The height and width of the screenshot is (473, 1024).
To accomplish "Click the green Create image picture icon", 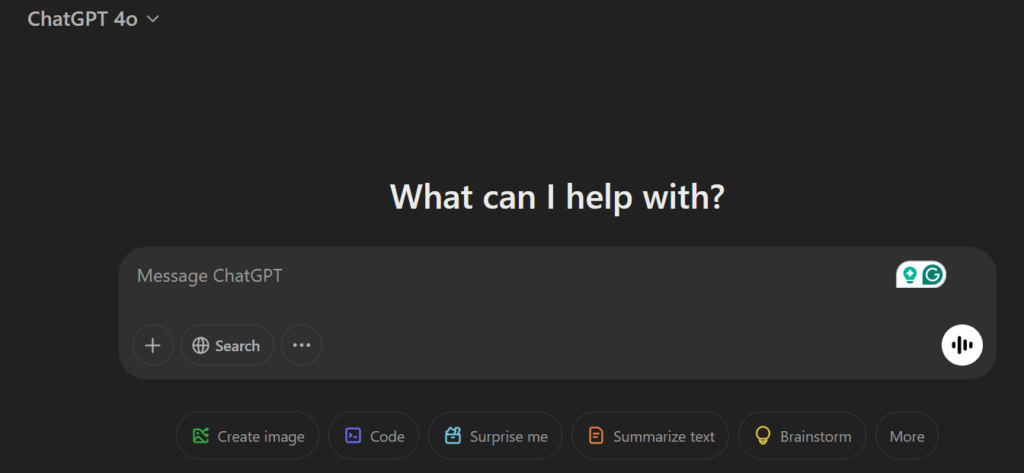I will pos(200,436).
